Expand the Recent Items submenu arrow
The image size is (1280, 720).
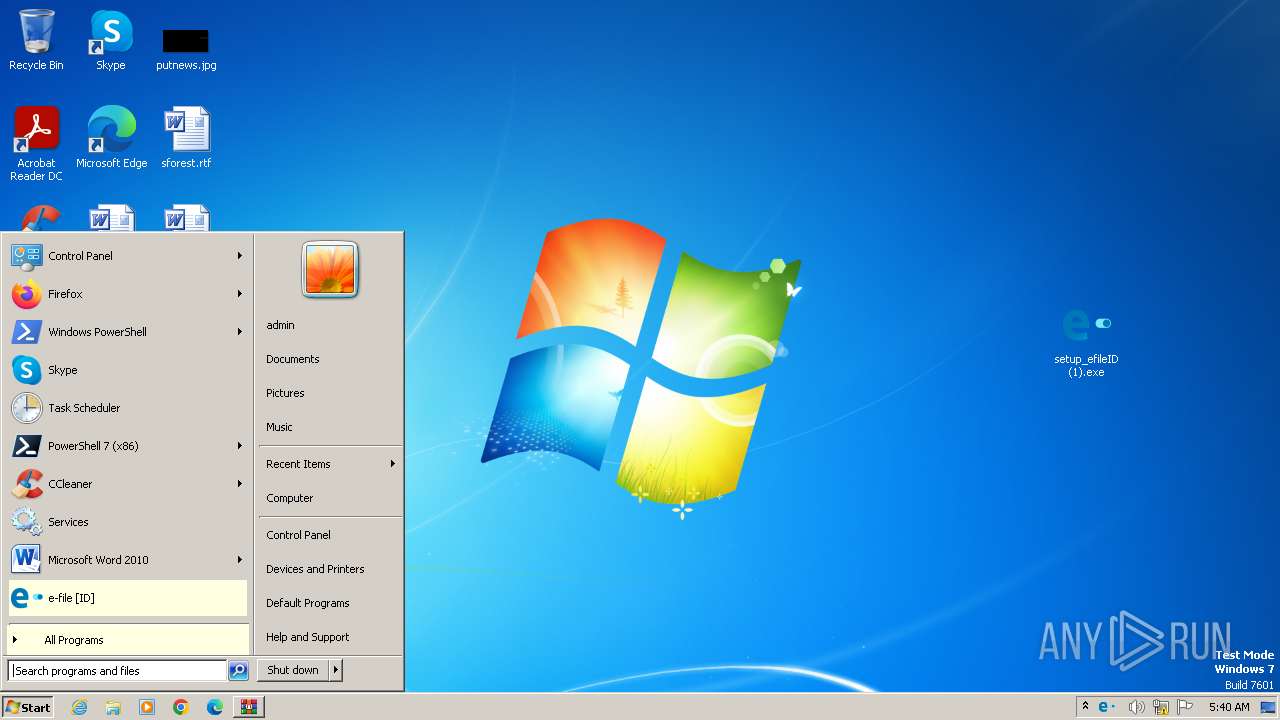[x=393, y=464]
